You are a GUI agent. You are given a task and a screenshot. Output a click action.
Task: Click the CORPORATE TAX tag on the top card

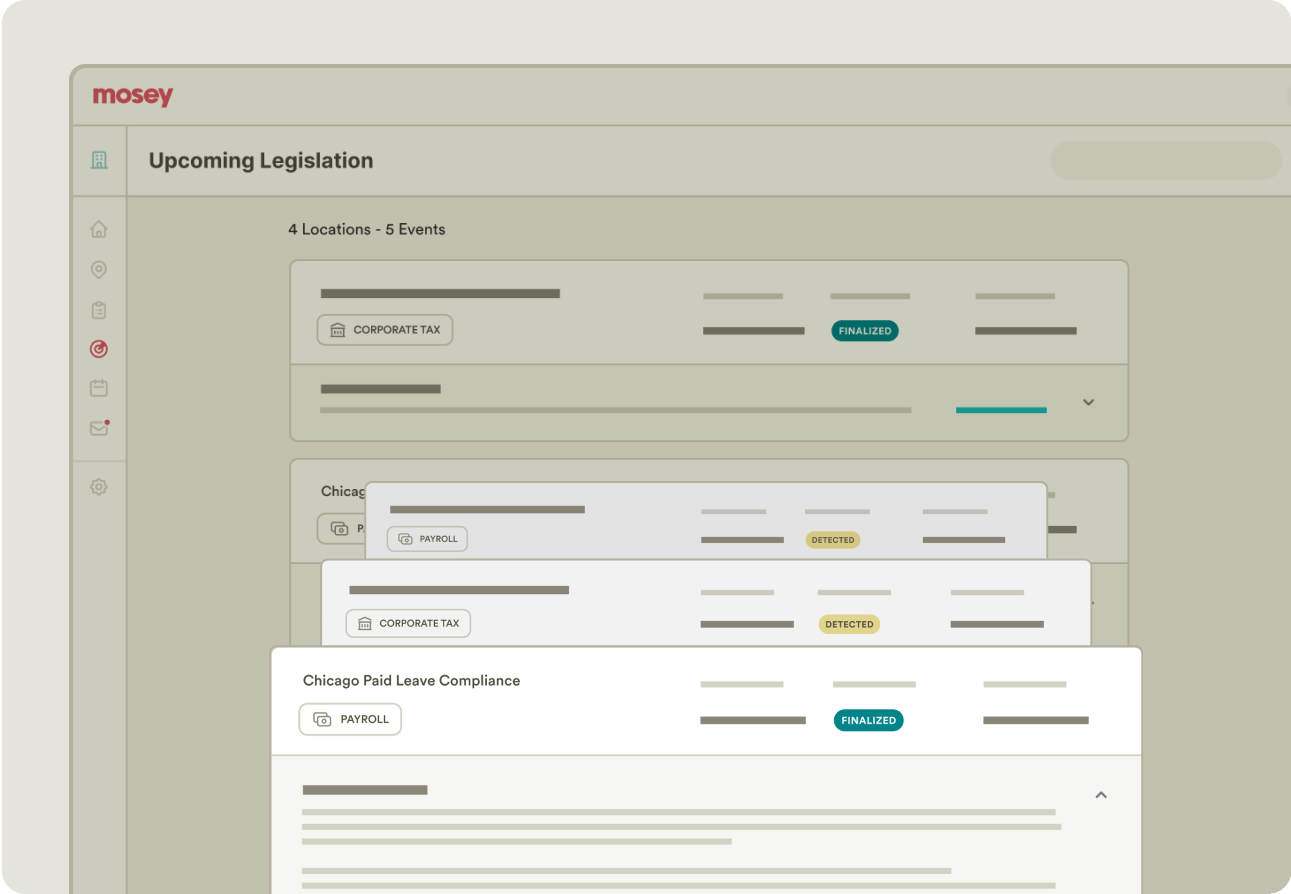pos(384,330)
